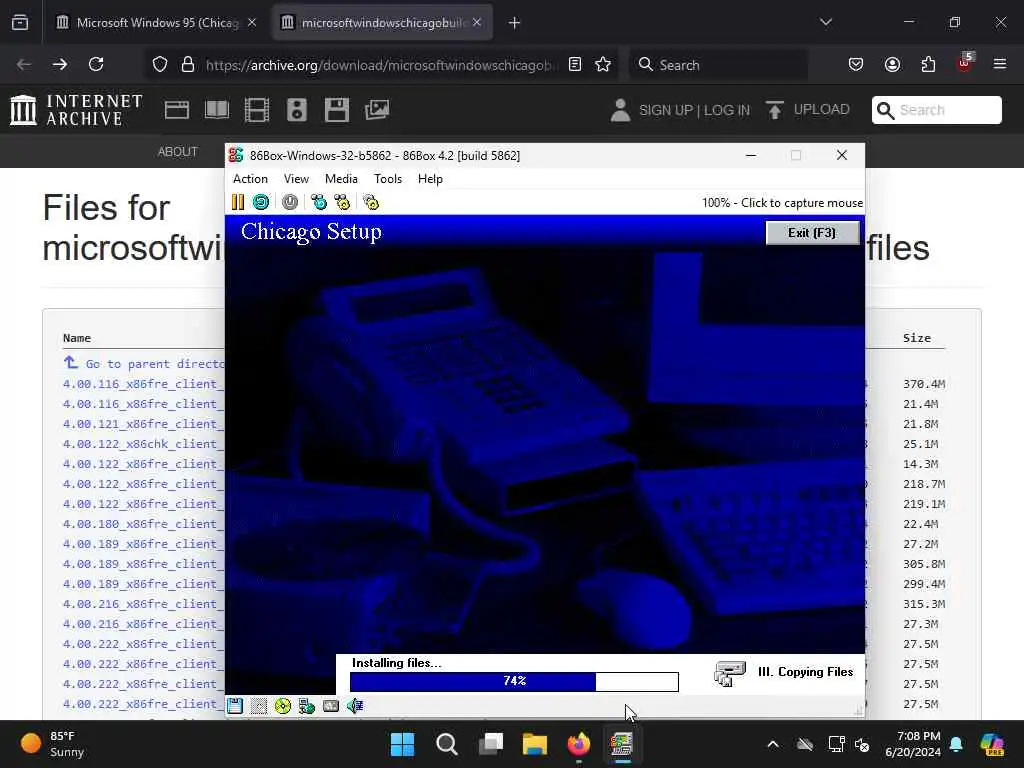Click LOG IN link
The height and width of the screenshot is (768, 1024).
click(727, 110)
